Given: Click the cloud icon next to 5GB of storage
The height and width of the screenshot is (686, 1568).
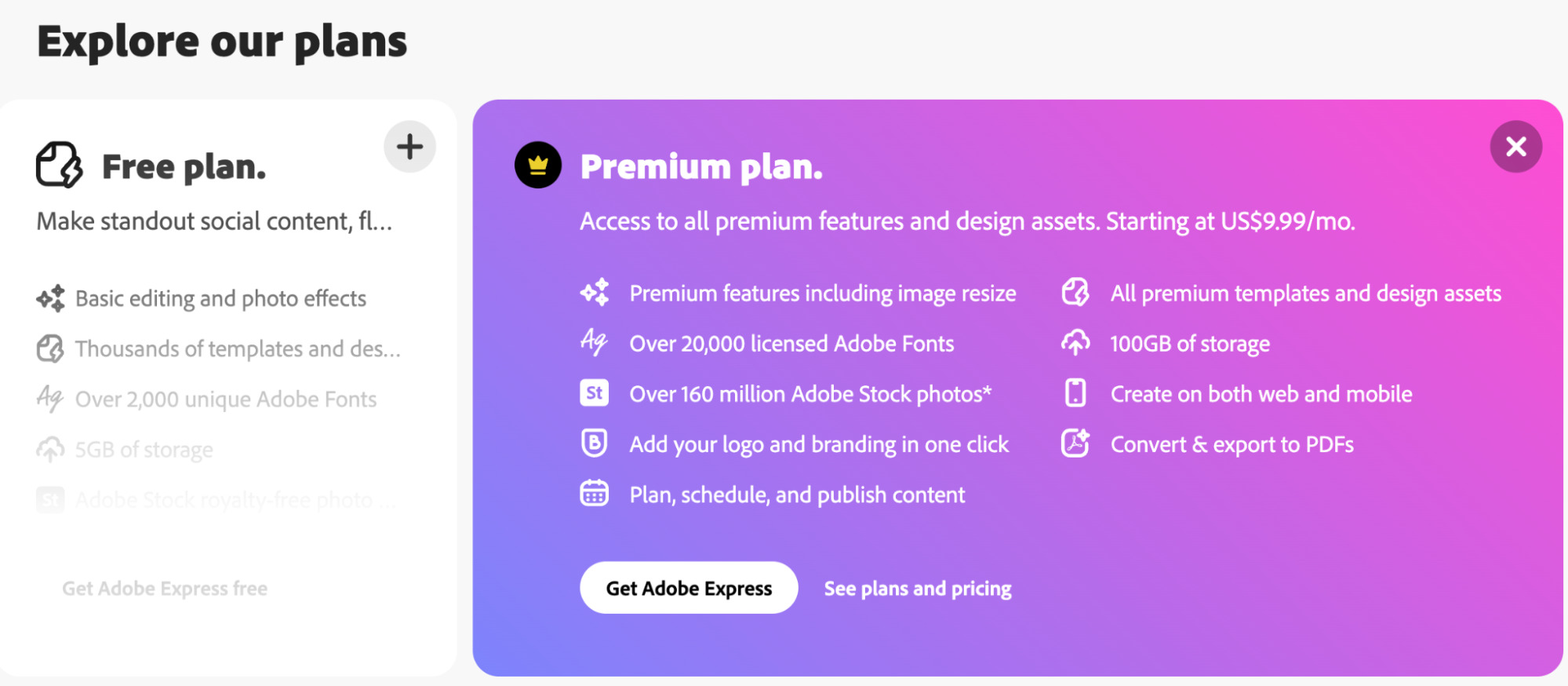Looking at the screenshot, I should (49, 448).
